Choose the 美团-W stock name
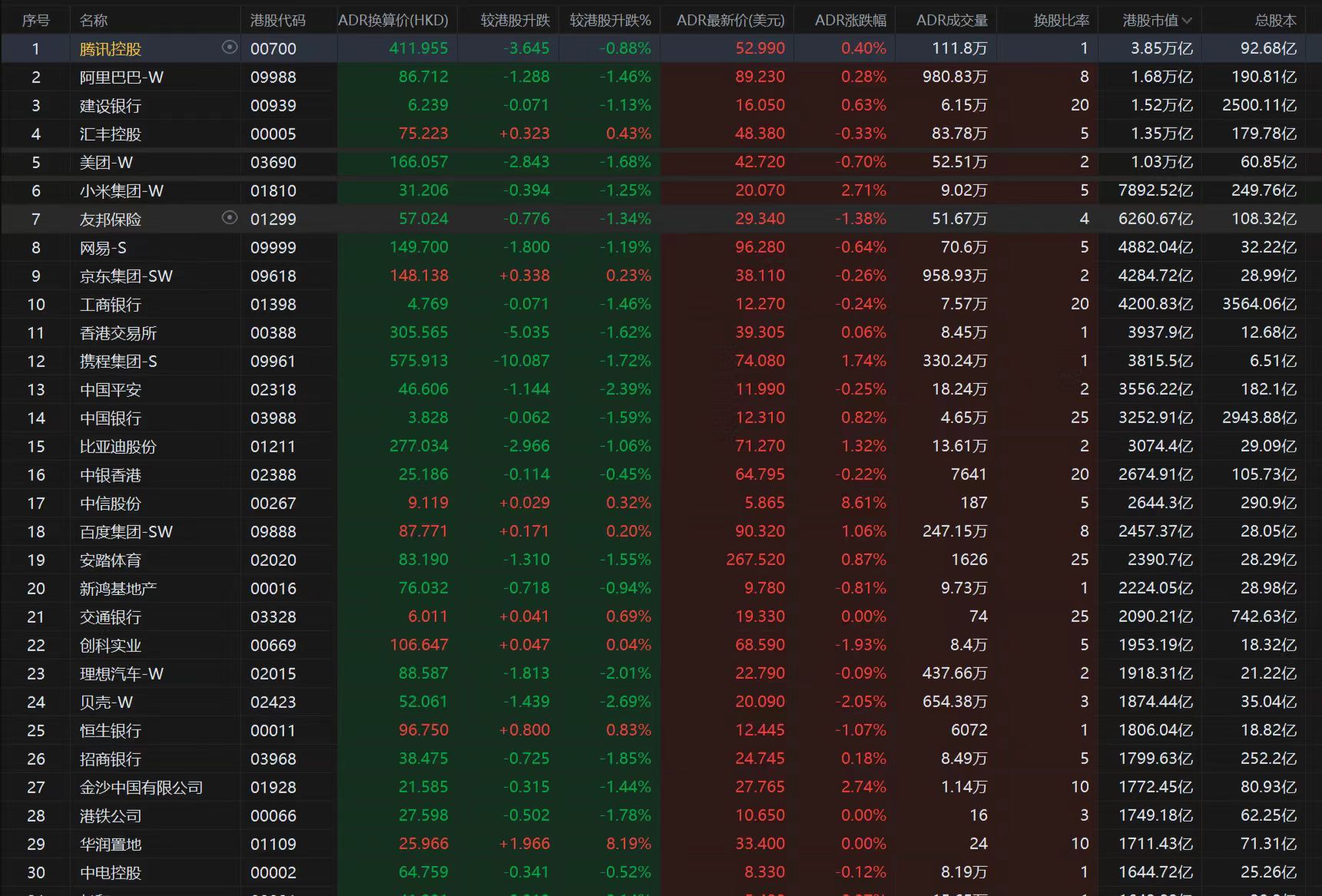The width and height of the screenshot is (1322, 896). 106,163
